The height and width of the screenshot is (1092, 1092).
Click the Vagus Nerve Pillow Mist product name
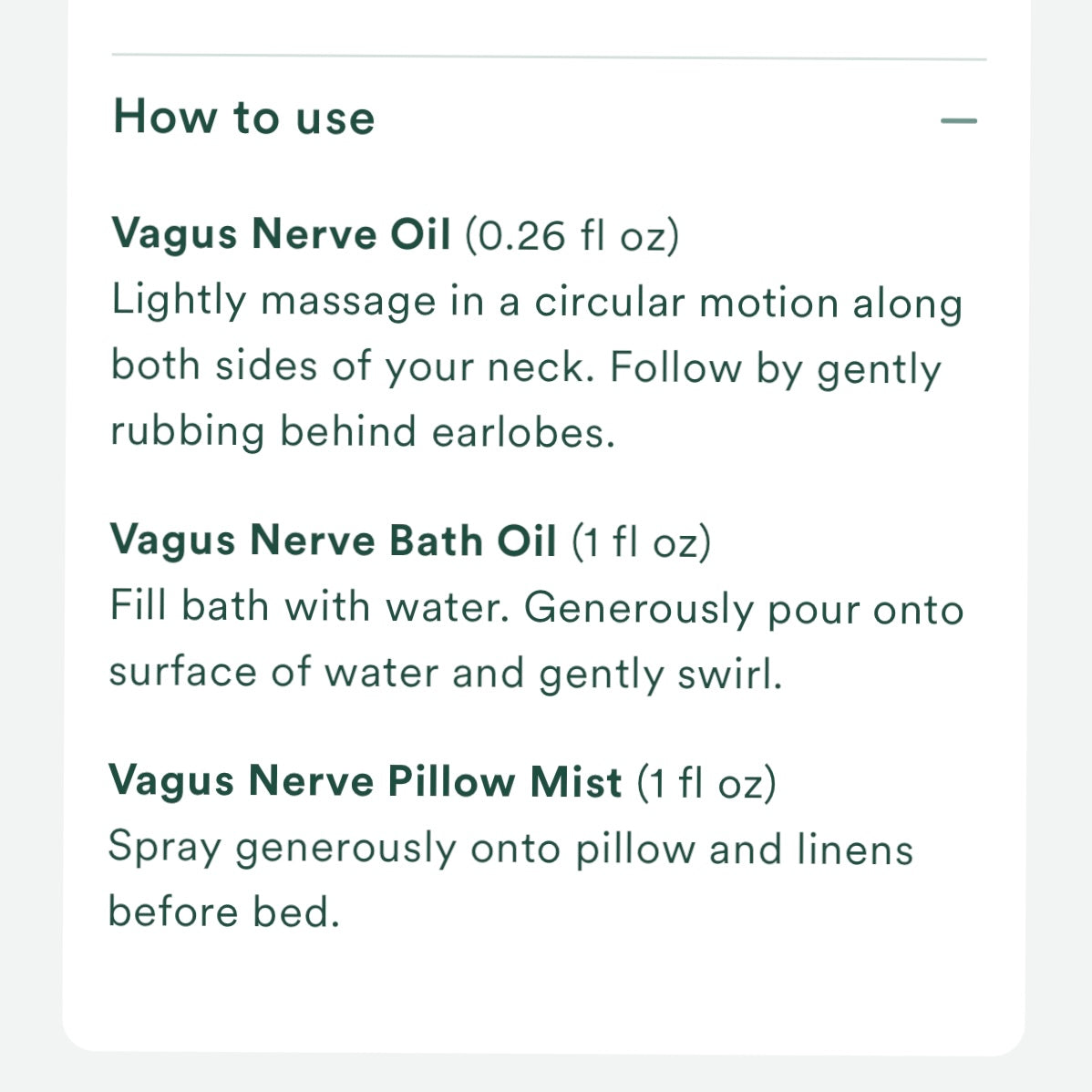pos(368,781)
